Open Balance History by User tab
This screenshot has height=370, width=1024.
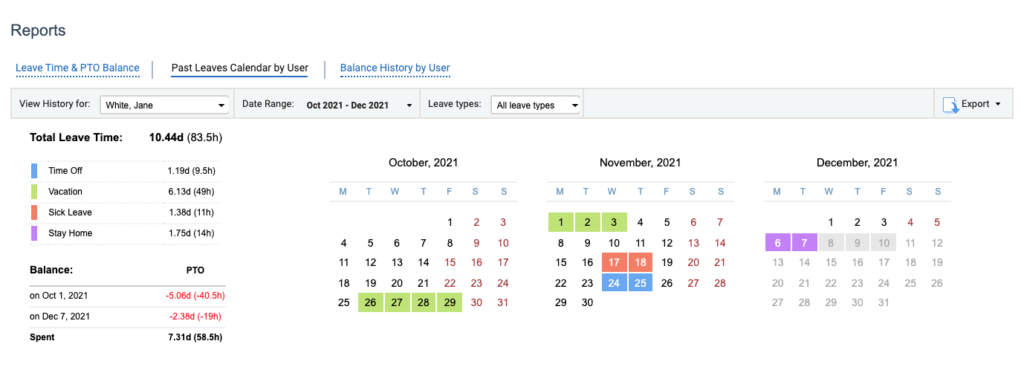(x=394, y=68)
